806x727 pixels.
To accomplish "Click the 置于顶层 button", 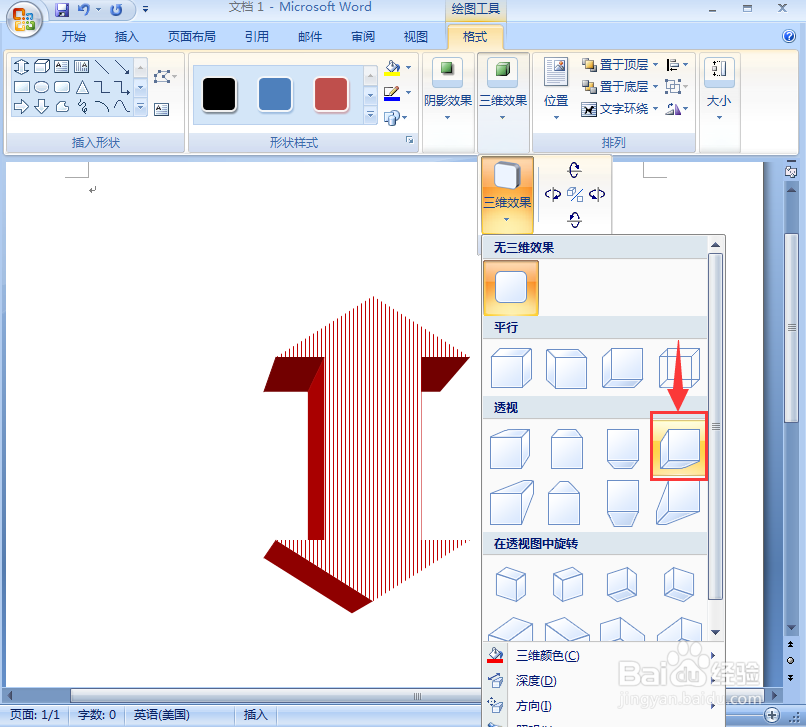I will point(615,65).
